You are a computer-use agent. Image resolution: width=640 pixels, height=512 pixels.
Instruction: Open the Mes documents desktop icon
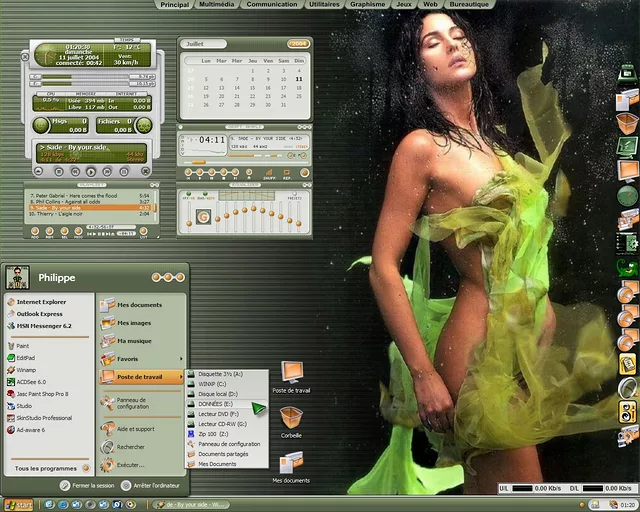tap(291, 464)
